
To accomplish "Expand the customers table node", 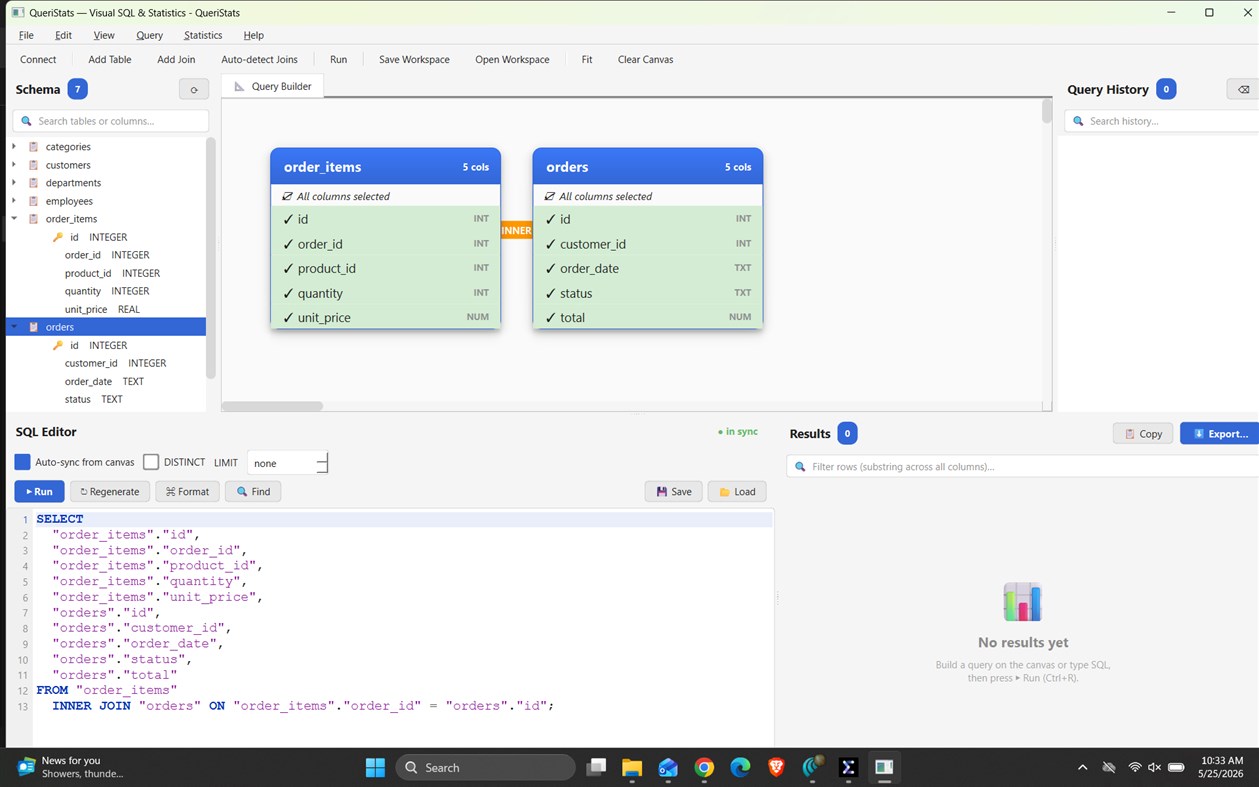I will pyautogui.click(x=14, y=165).
